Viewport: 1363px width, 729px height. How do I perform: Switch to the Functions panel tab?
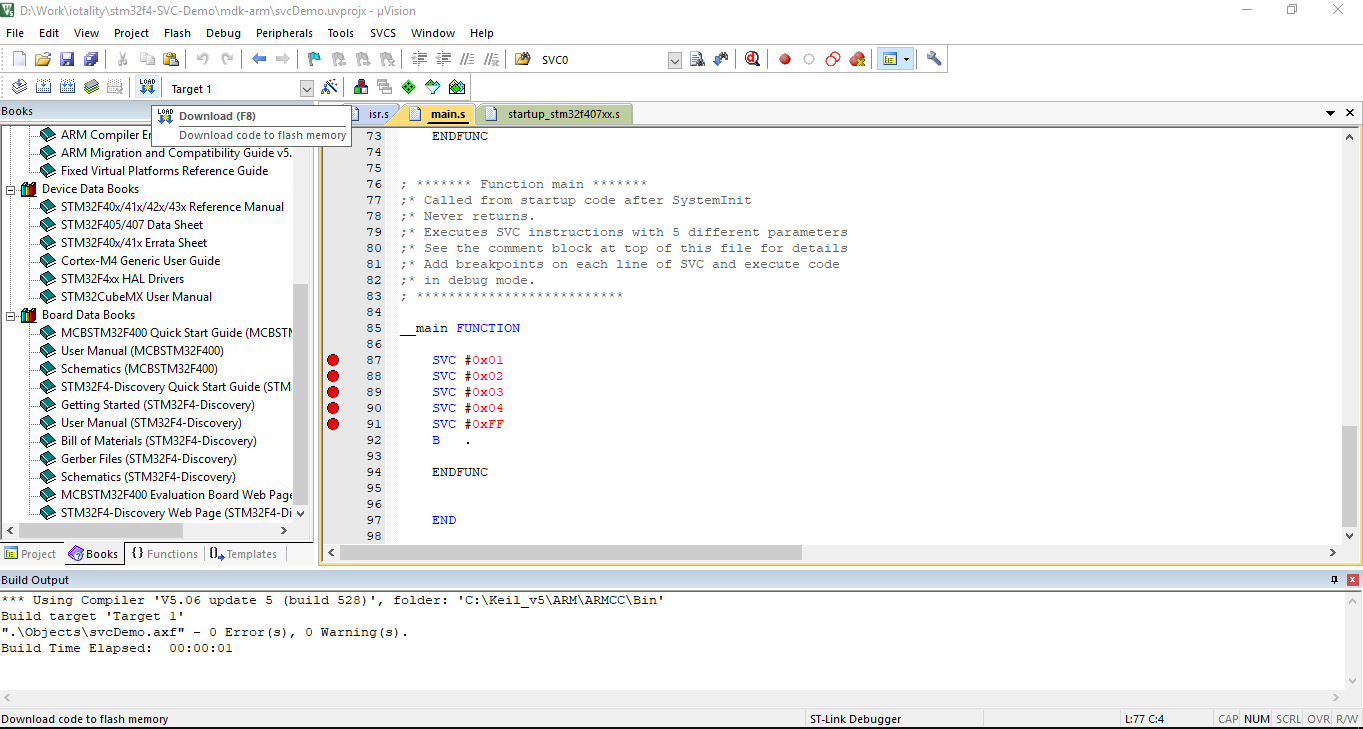[x=165, y=554]
